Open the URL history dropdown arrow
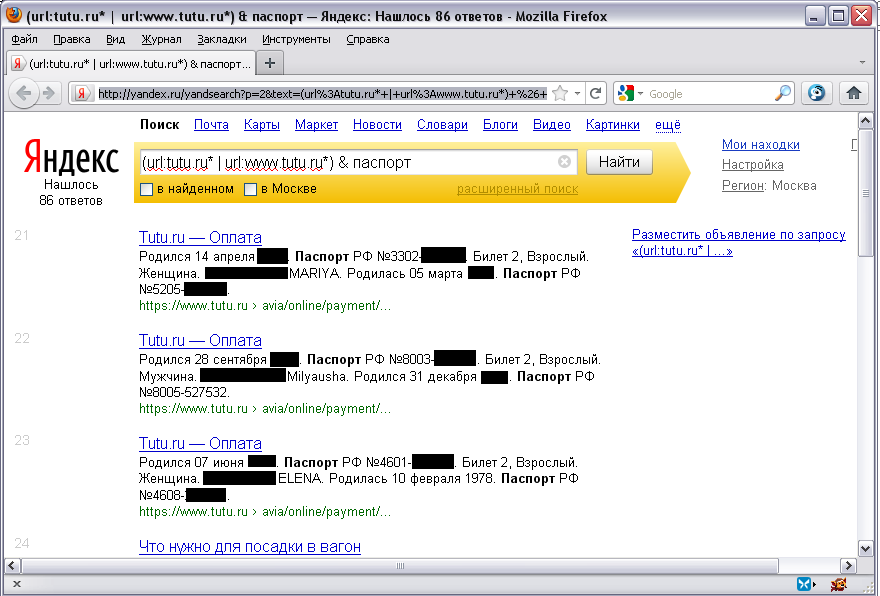Screen dimensions: 880x596 (x=578, y=93)
